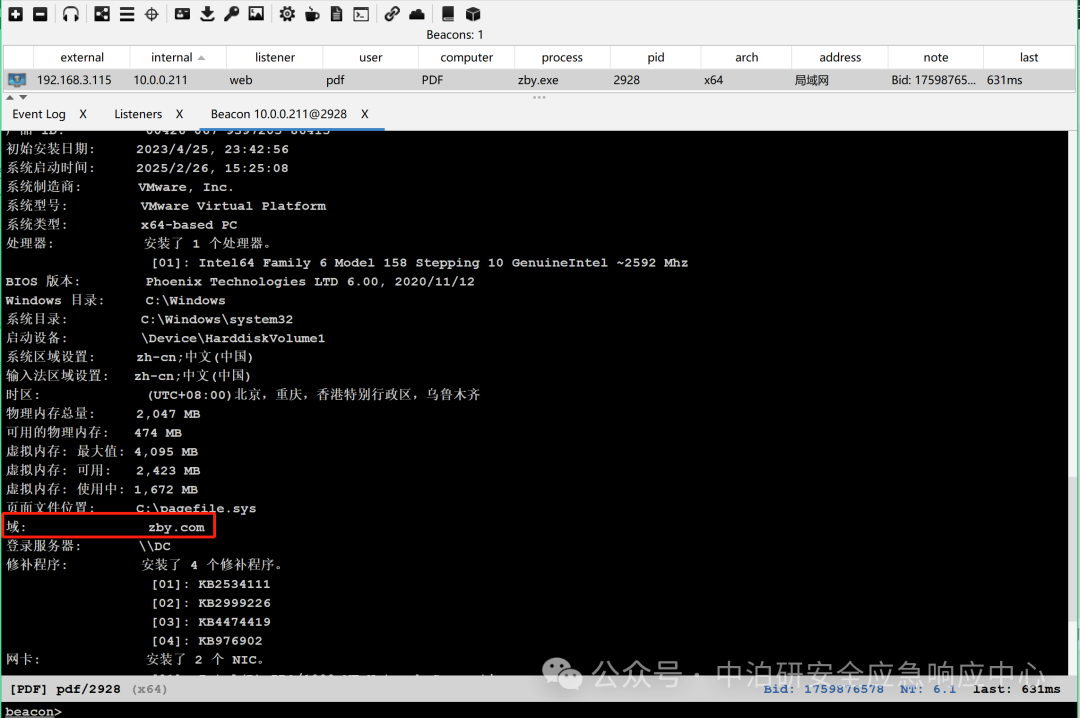Viewport: 1080px width, 718px height.
Task: Sort sessions by the external column header
Action: tap(82, 57)
